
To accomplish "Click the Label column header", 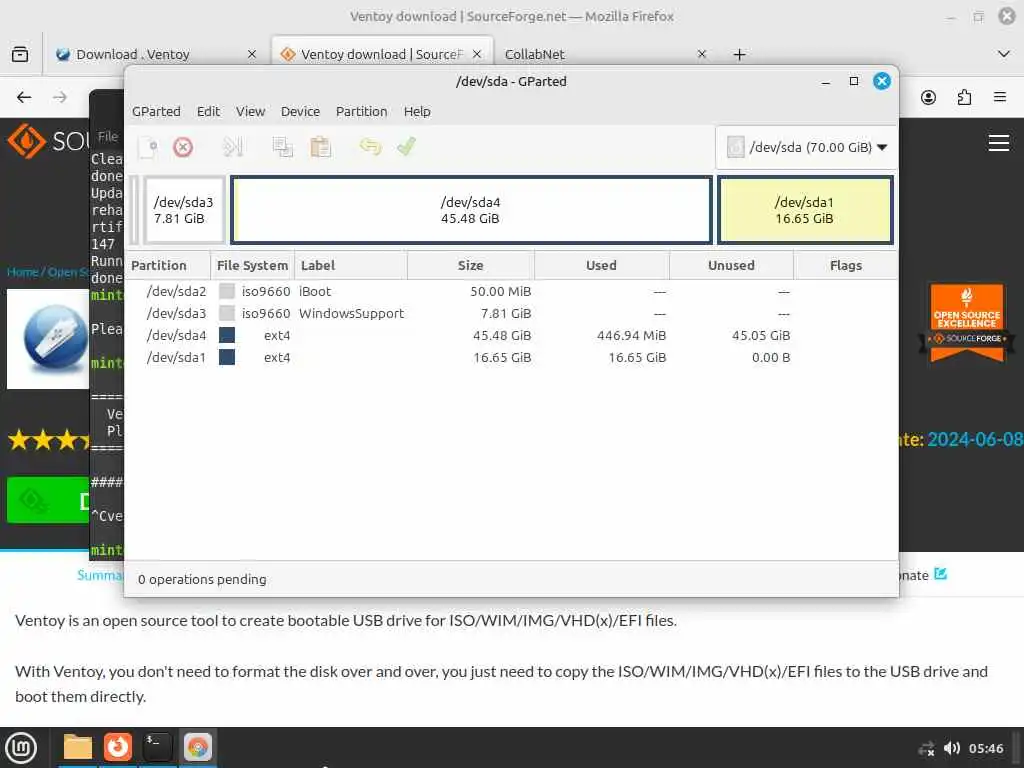I will (x=351, y=266).
